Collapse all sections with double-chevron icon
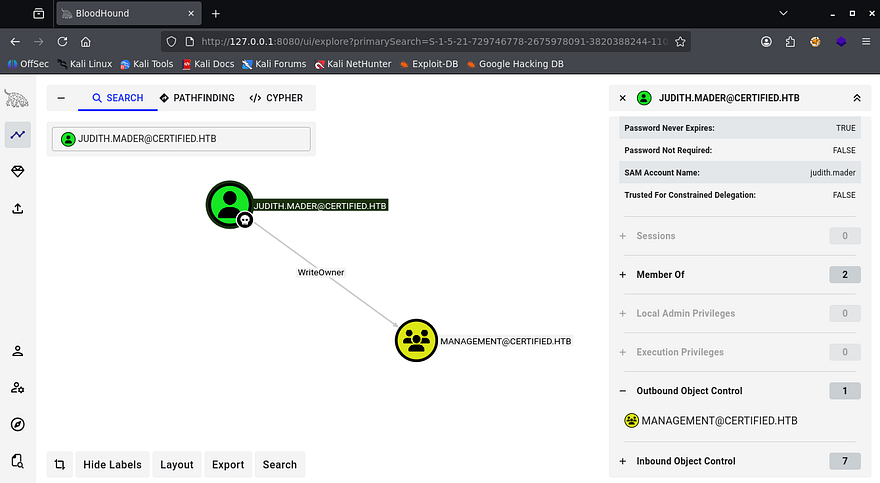 [x=856, y=98]
